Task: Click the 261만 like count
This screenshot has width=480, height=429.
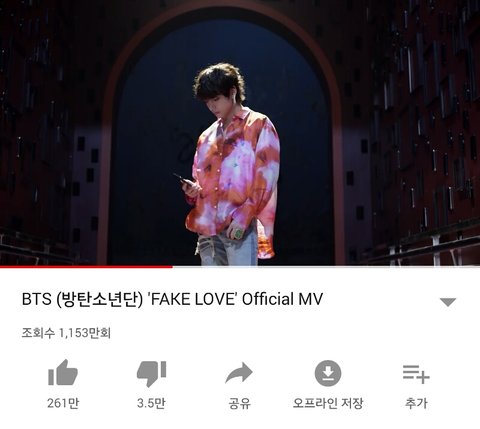Action: click(x=63, y=403)
